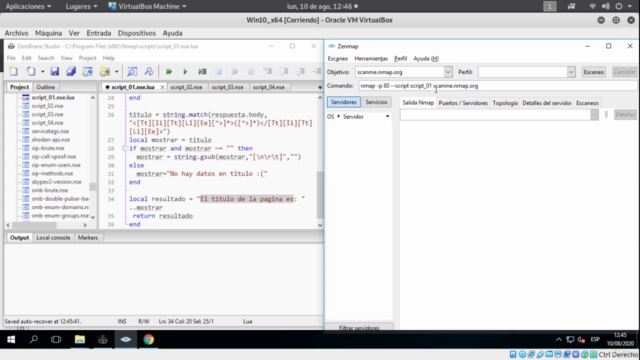This screenshot has height=360, width=640.
Task: Click the Comando input field in Zenmap
Action: pyautogui.click(x=498, y=86)
